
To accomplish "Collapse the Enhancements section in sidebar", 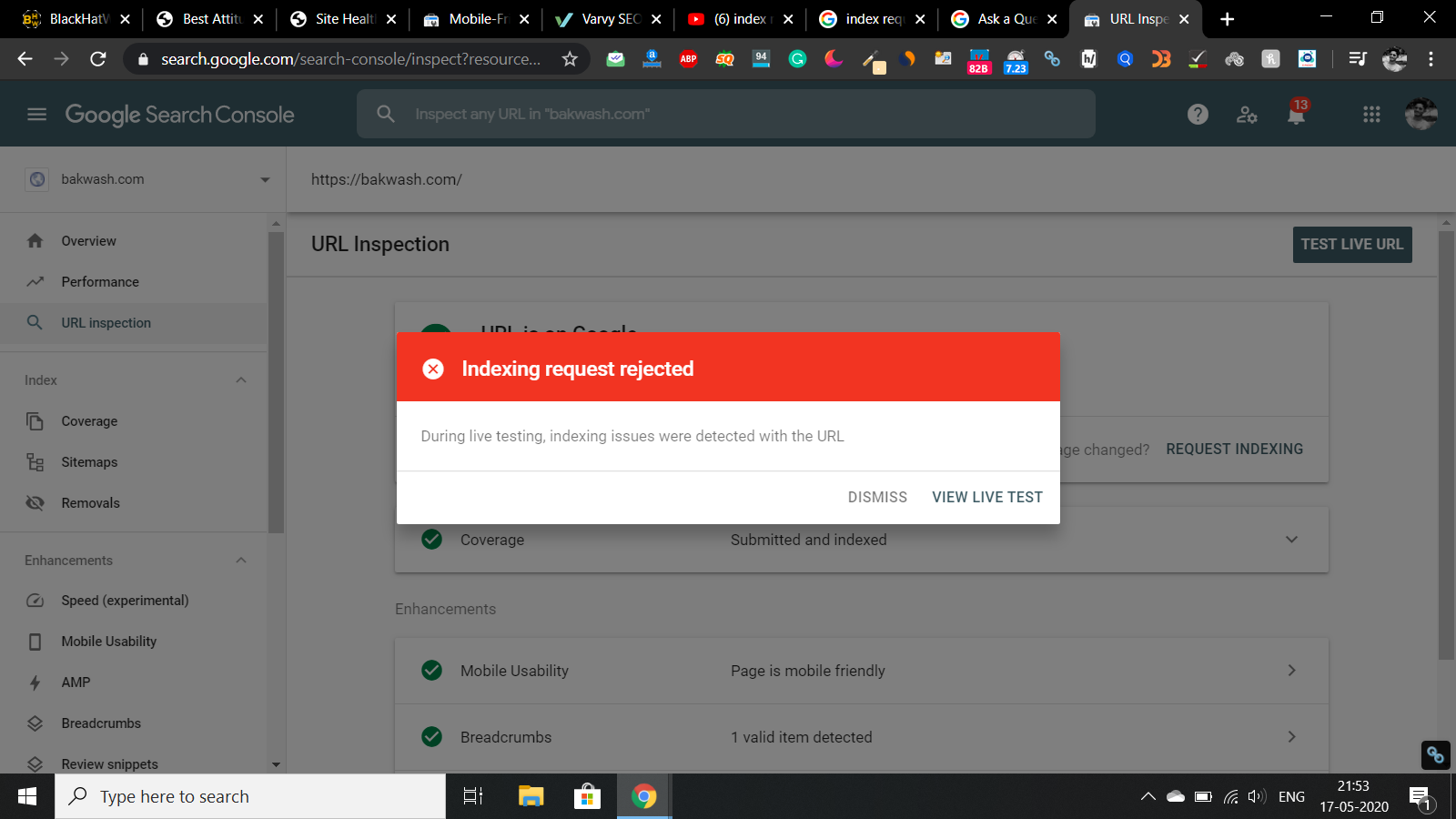I will point(241,561).
